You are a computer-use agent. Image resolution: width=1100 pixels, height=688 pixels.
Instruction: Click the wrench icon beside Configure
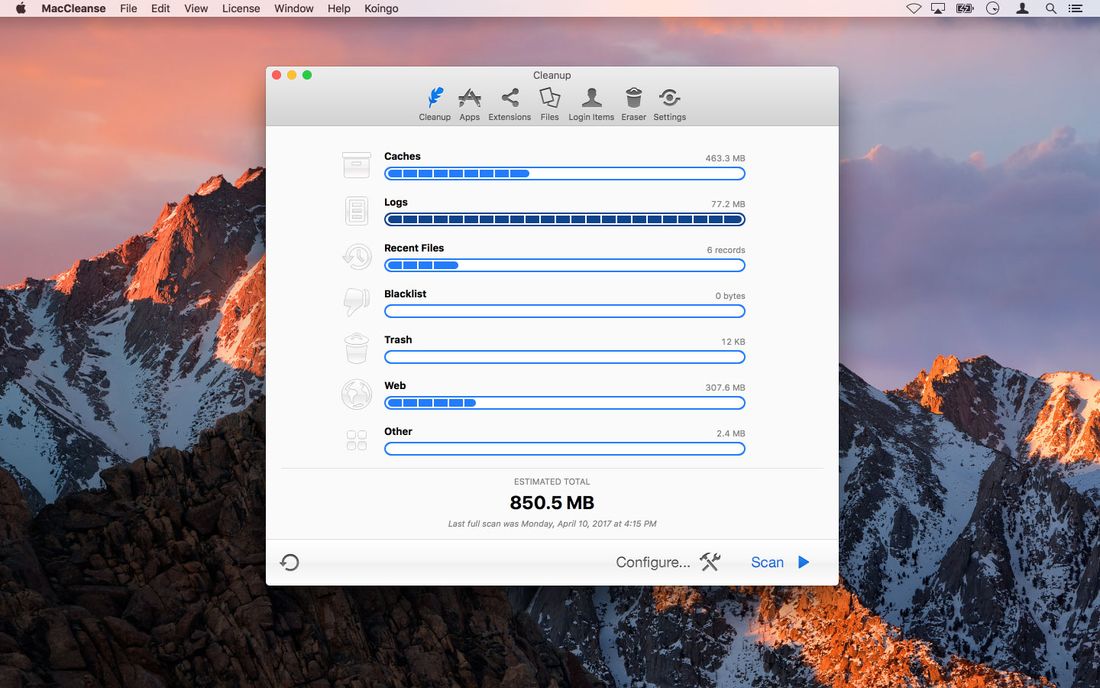pos(709,562)
